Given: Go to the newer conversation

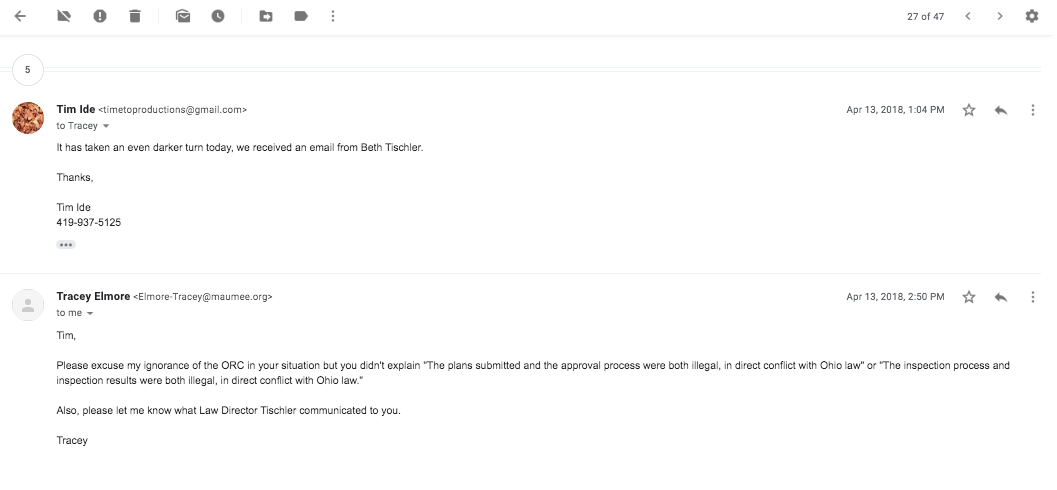Looking at the screenshot, I should (x=967, y=16).
